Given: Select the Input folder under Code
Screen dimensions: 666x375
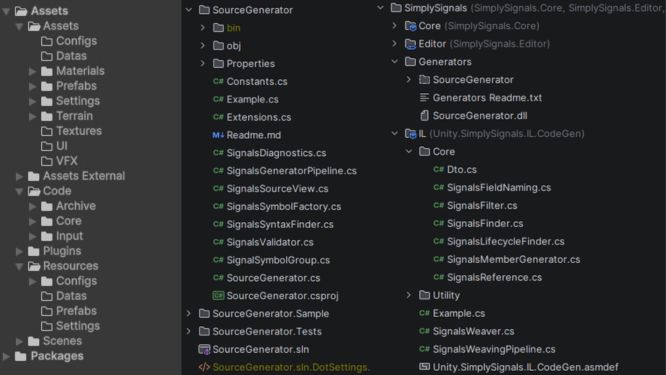Looking at the screenshot, I should pyautogui.click(x=69, y=236).
